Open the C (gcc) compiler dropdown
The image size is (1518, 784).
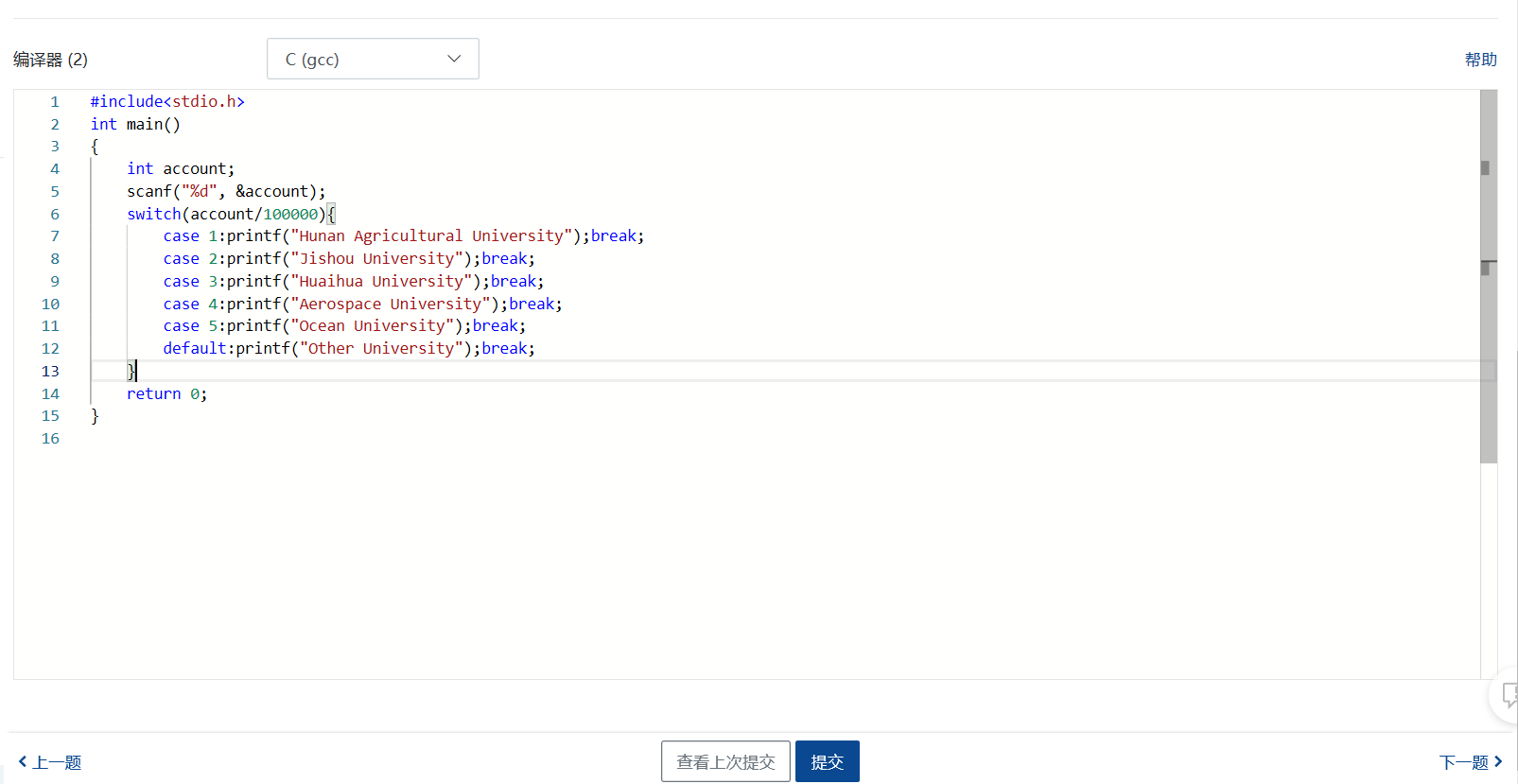372,59
